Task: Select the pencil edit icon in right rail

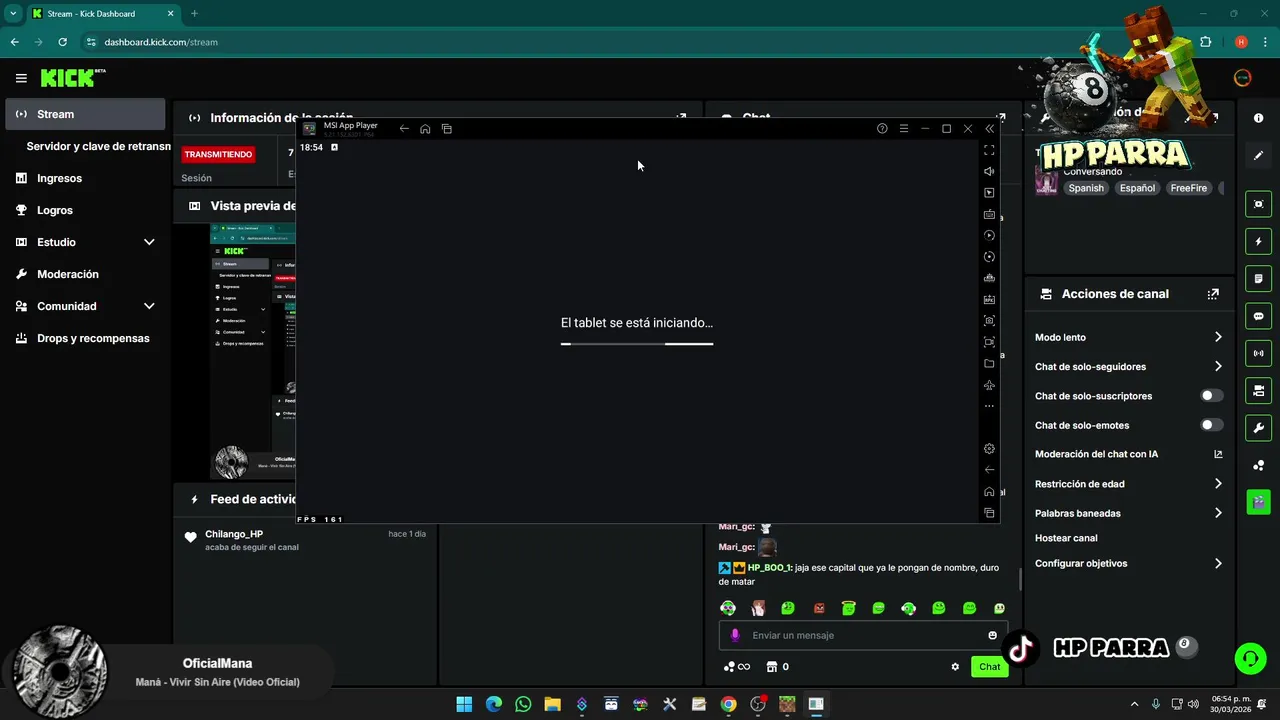Action: (1258, 155)
